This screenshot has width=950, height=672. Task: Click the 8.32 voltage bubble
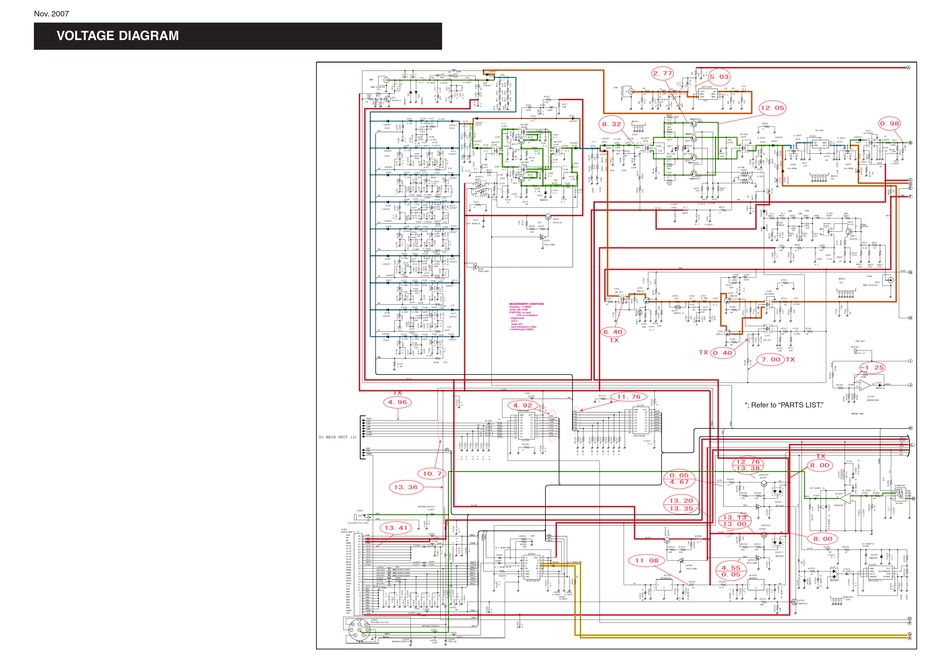click(612, 122)
